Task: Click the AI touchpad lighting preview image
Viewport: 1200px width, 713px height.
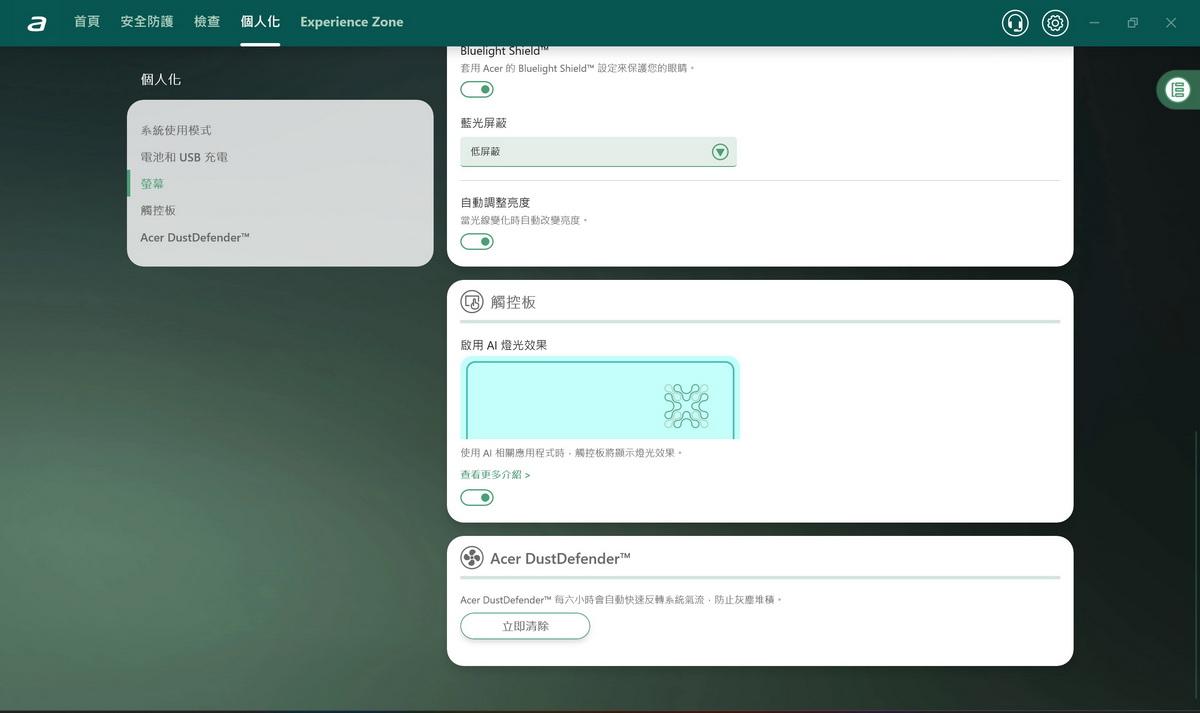Action: click(x=600, y=398)
